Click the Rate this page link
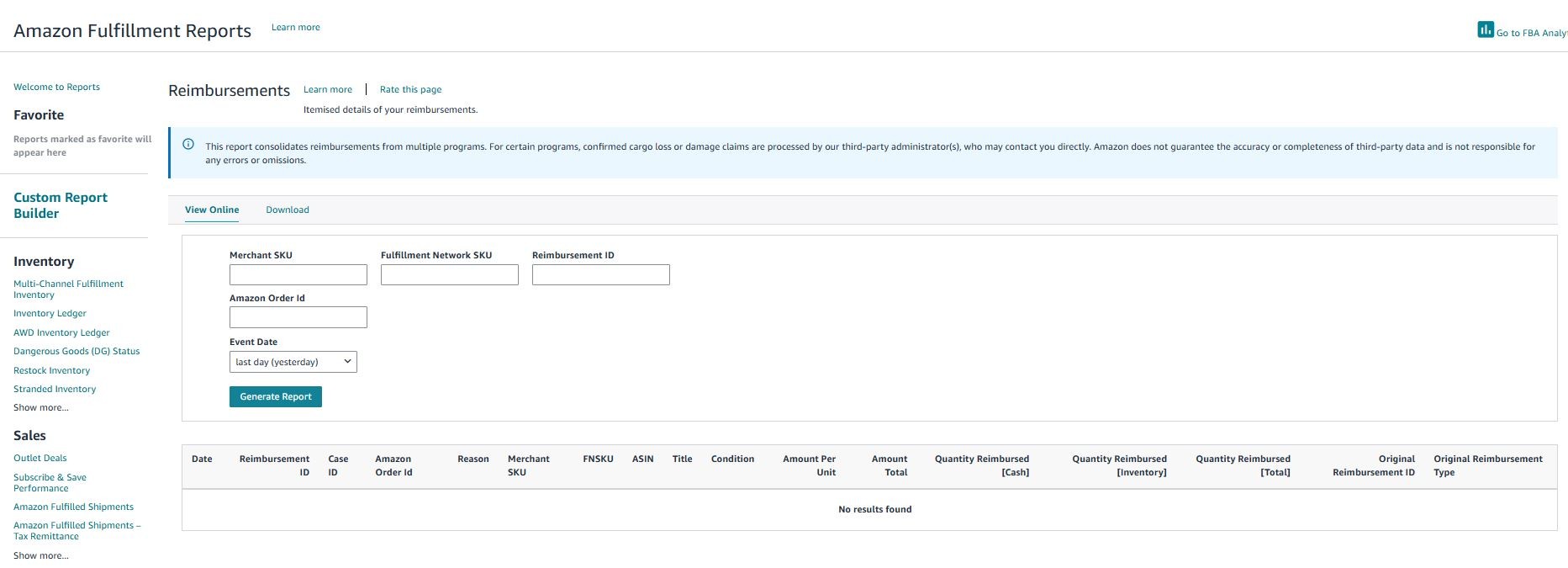Image resolution: width=1568 pixels, height=568 pixels. [x=410, y=89]
